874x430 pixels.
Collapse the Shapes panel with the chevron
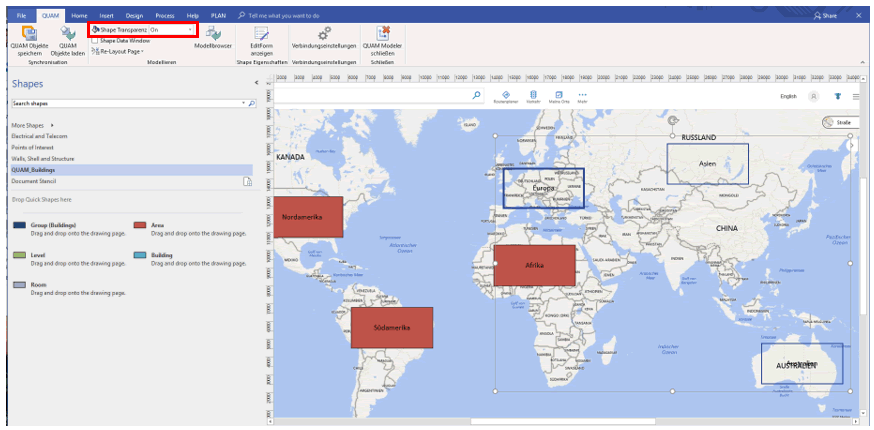(x=256, y=83)
